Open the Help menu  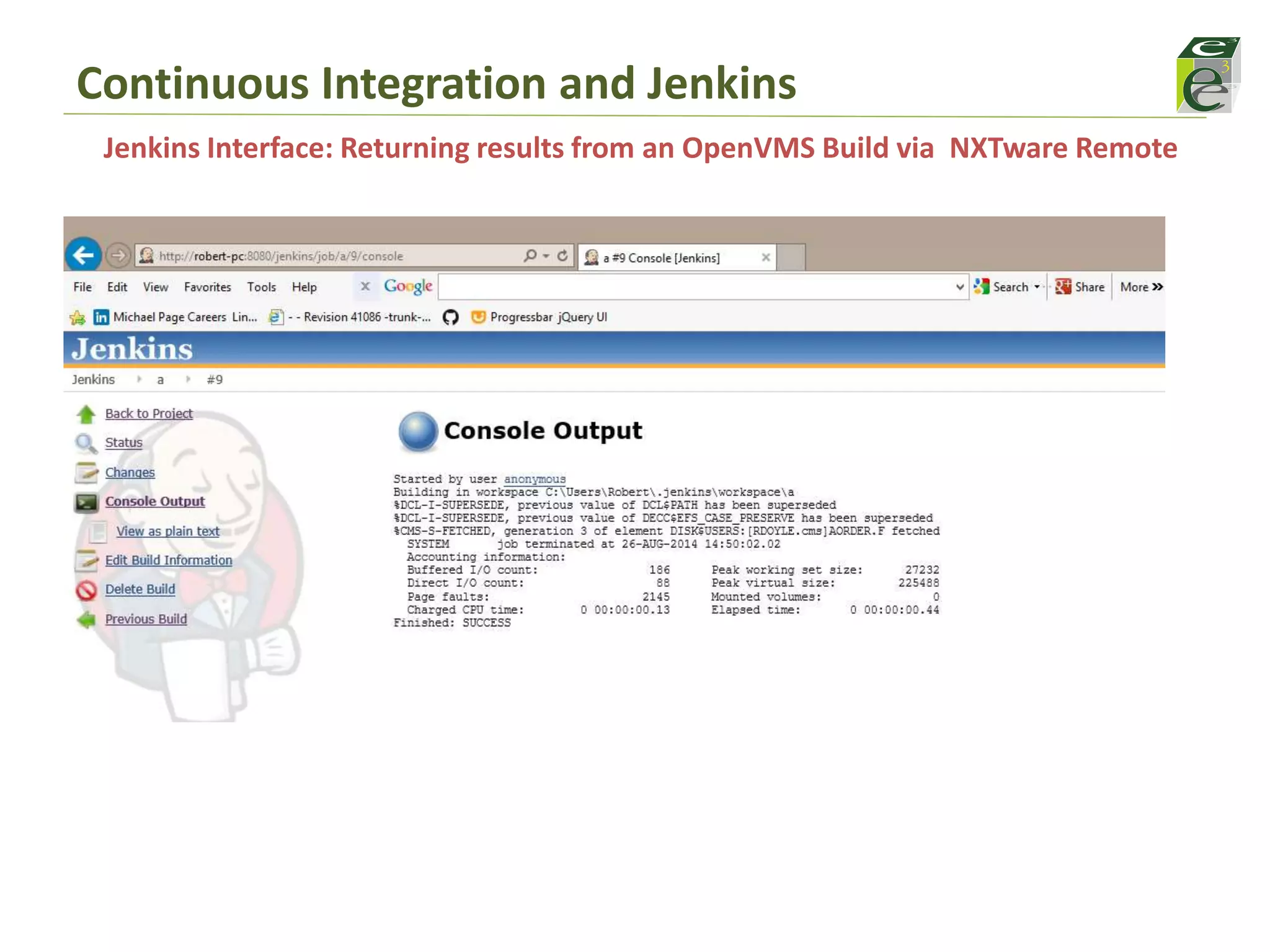304,287
